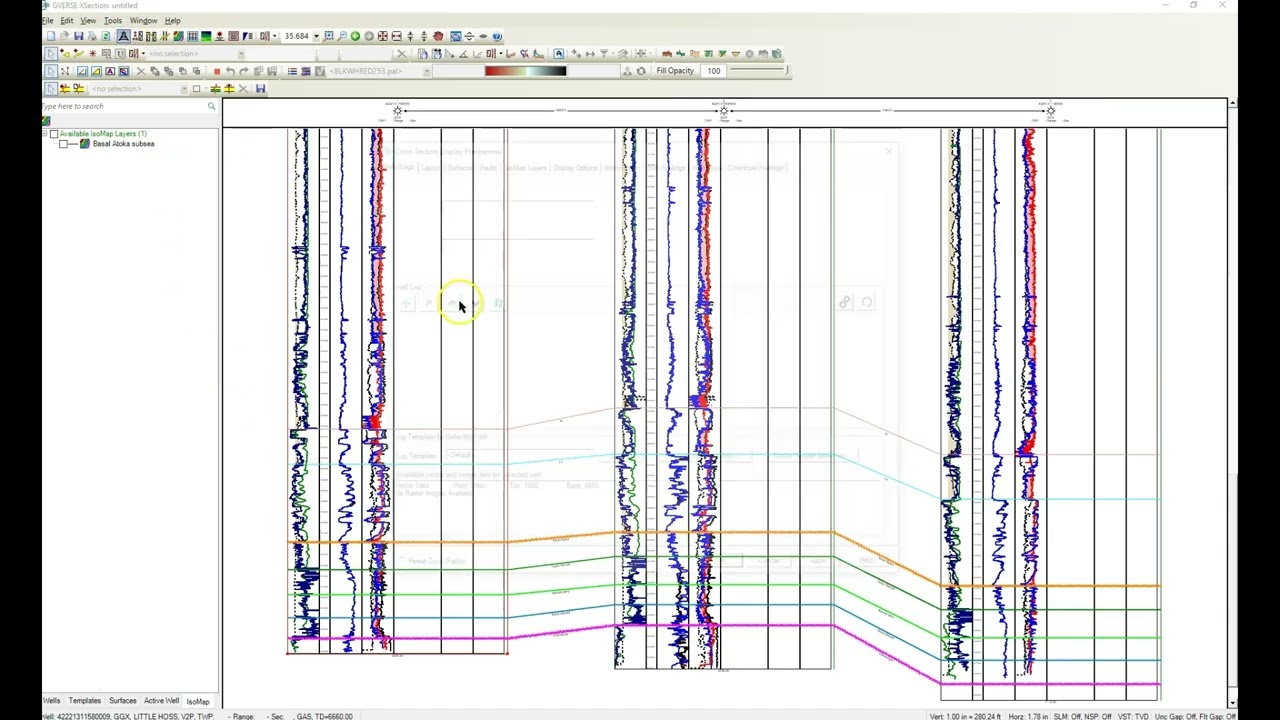Click the Fill Opacity value field
Image resolution: width=1280 pixels, height=720 pixels.
pos(713,71)
